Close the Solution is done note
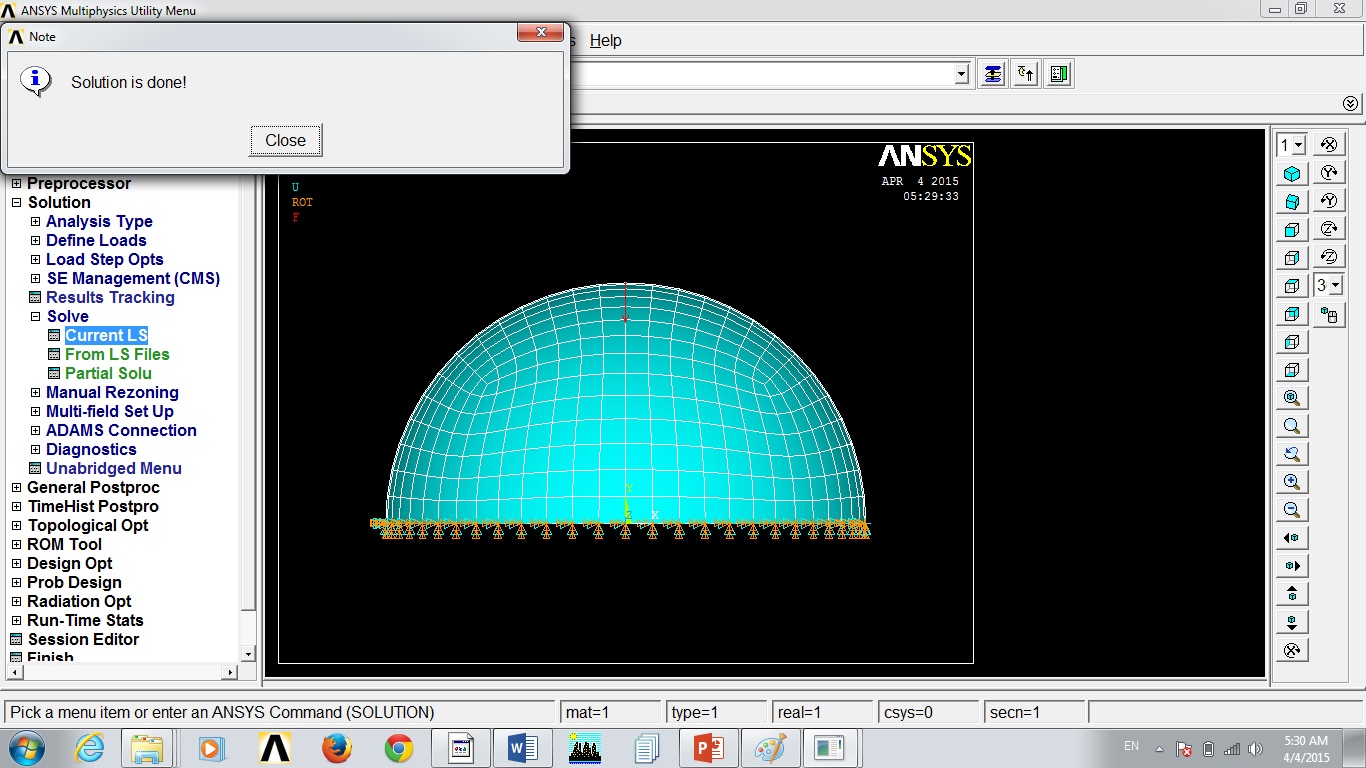Screen dimensions: 1366x768 point(286,140)
